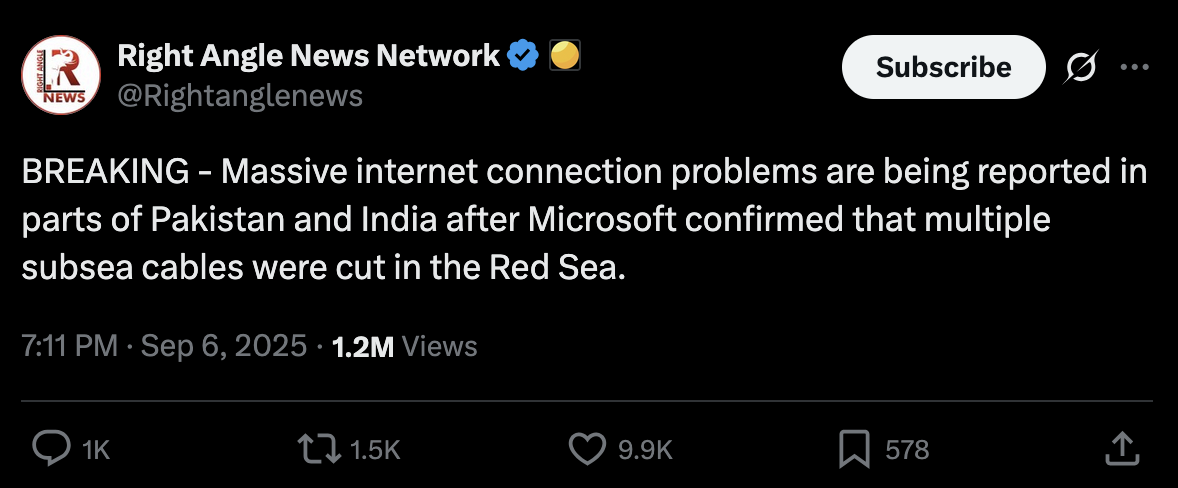Viewport: 1178px width, 488px height.
Task: Click the Grok explain icon
Action: point(1082,67)
